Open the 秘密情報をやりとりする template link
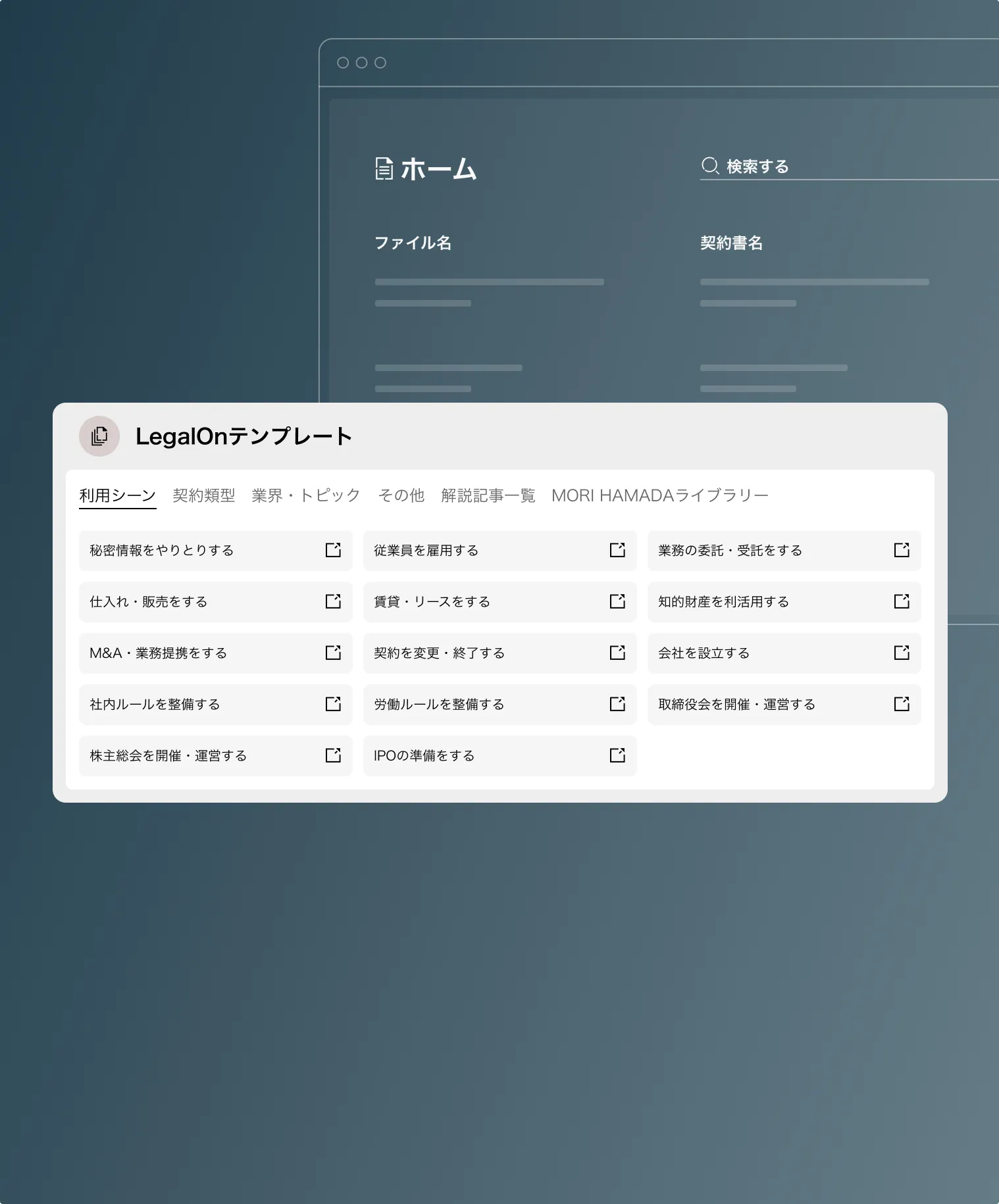 click(x=216, y=550)
